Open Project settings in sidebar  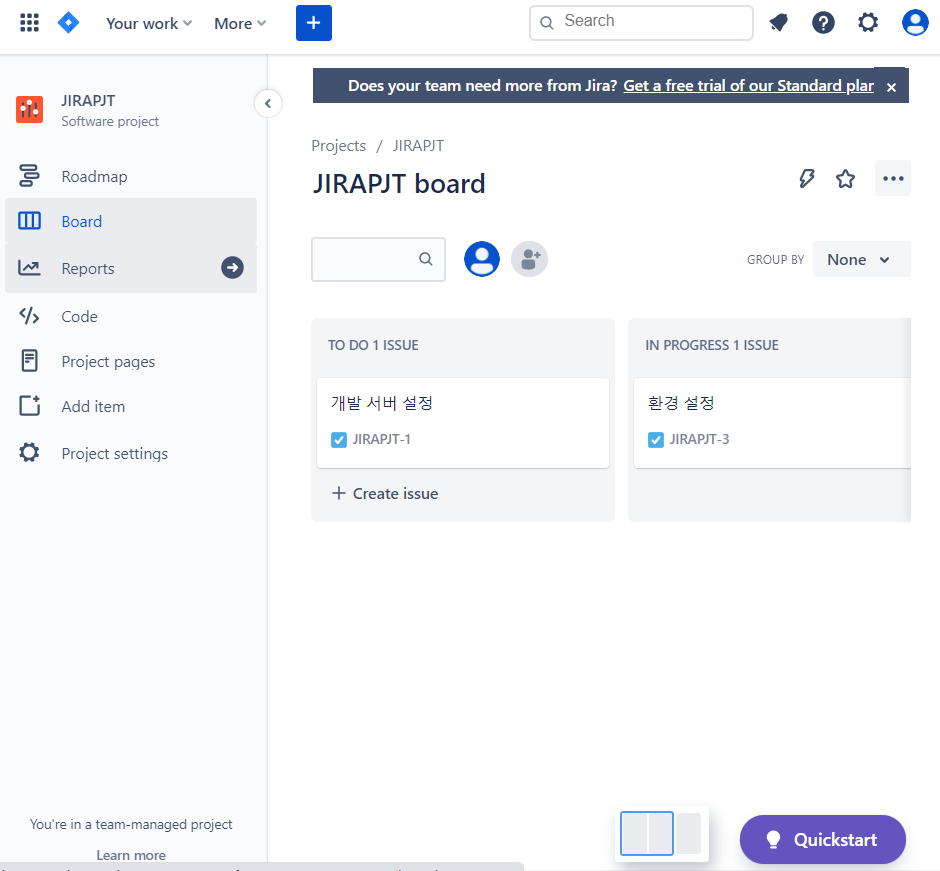coord(131,453)
